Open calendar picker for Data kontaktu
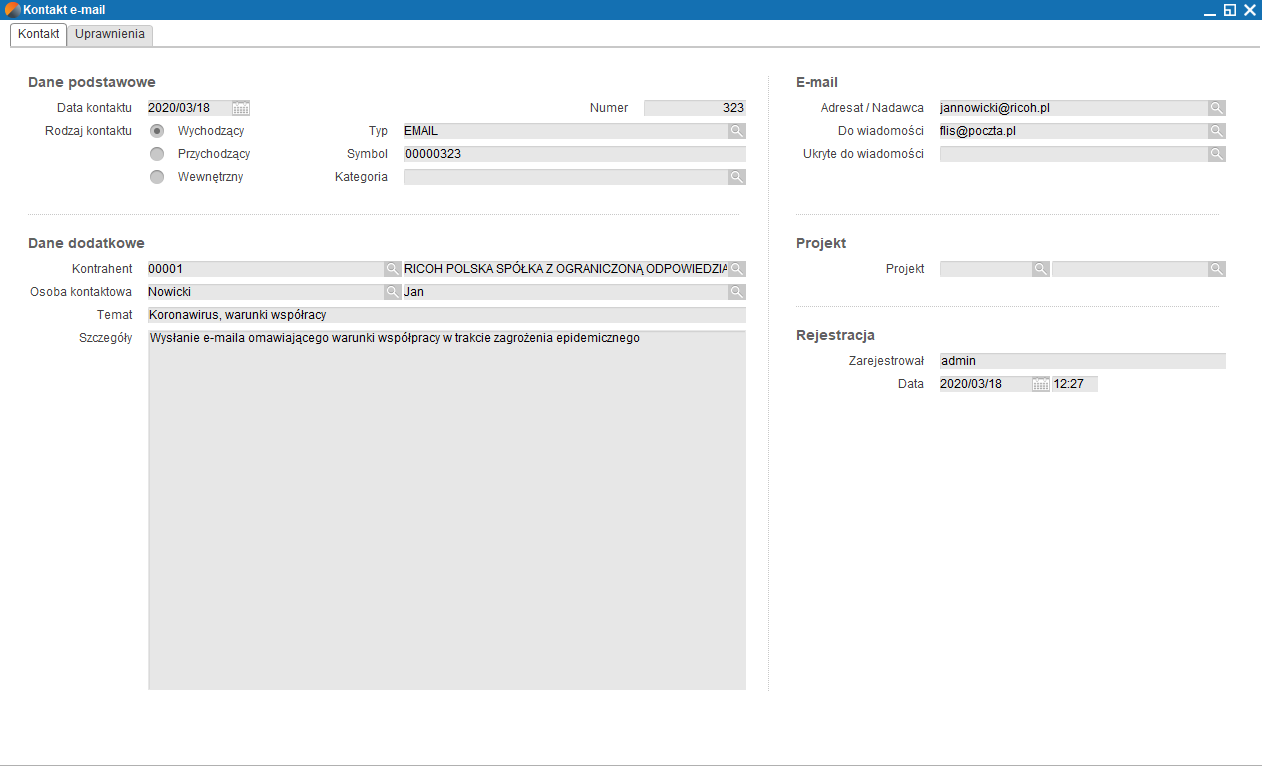Image resolution: width=1262 pixels, height=766 pixels. pyautogui.click(x=241, y=108)
